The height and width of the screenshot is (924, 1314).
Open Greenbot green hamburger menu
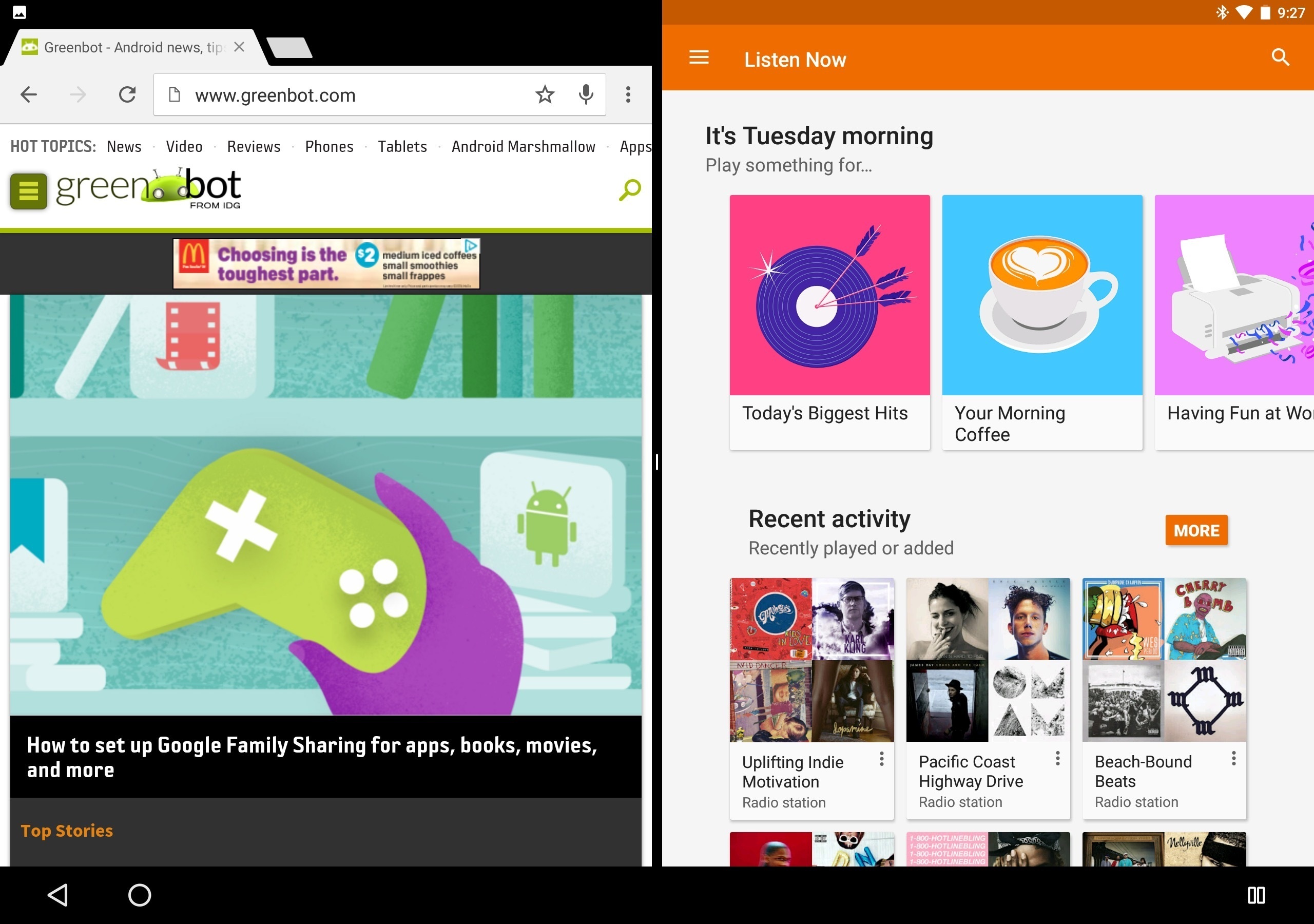[29, 190]
